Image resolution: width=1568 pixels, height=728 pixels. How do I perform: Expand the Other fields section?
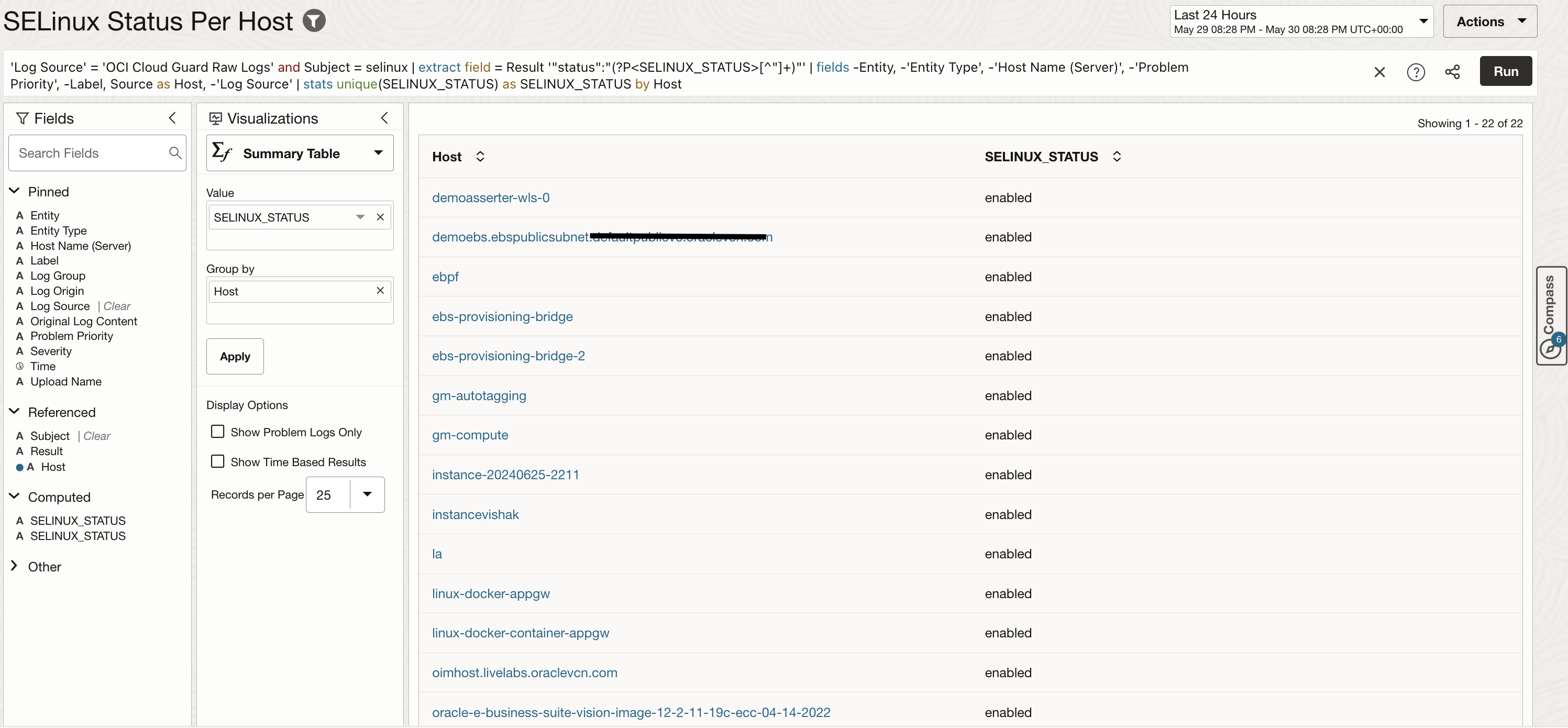[14, 566]
